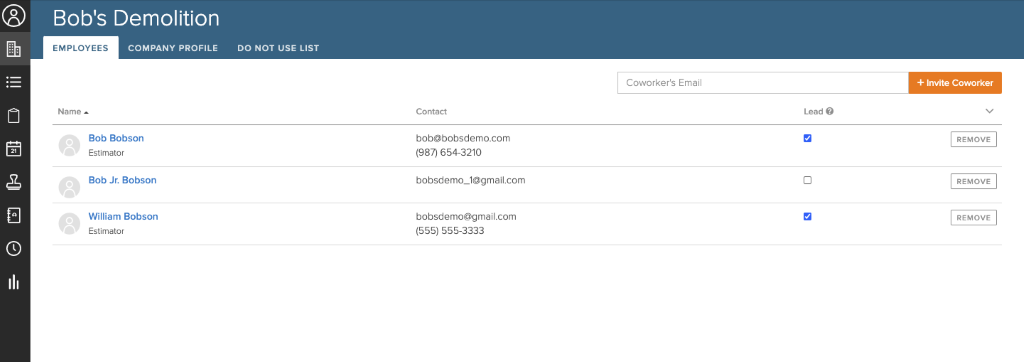The image size is (1024, 362).
Task: Uncheck Lead checkbox for William Bobson
Action: [807, 216]
